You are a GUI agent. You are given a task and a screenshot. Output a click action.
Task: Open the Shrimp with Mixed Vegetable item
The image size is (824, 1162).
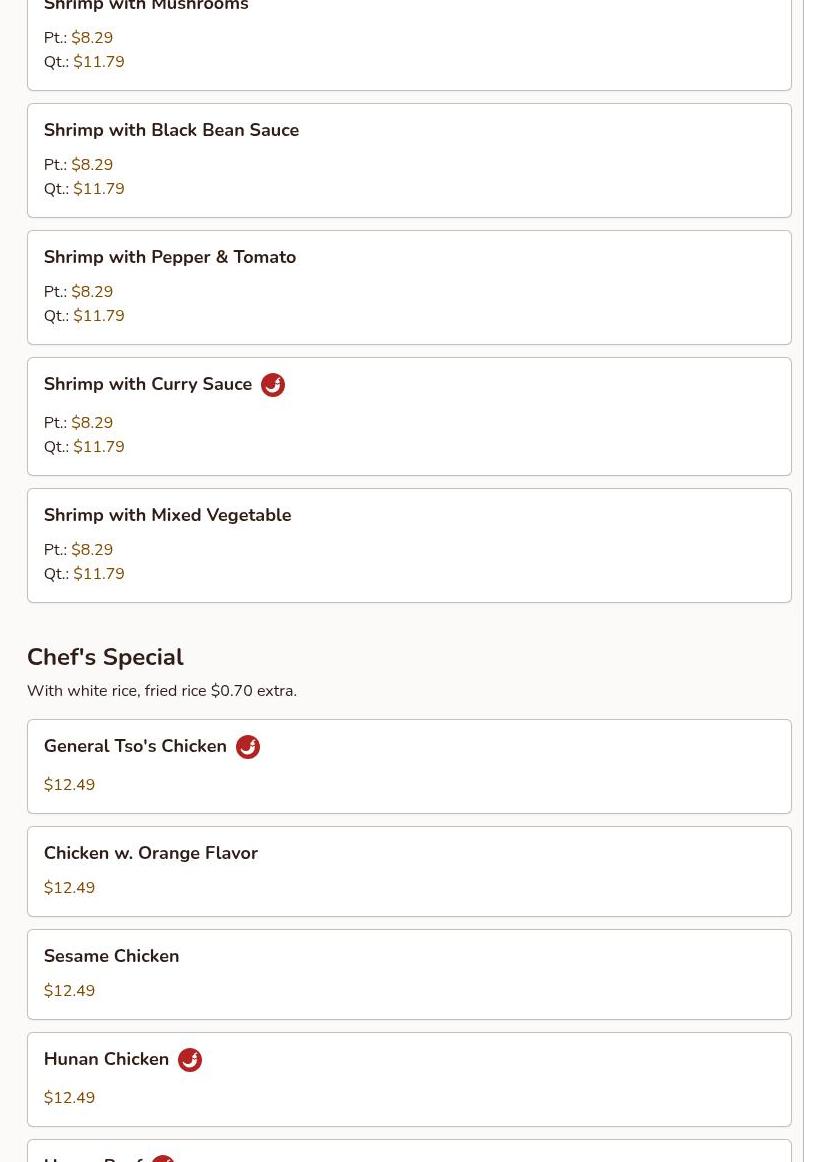167,515
